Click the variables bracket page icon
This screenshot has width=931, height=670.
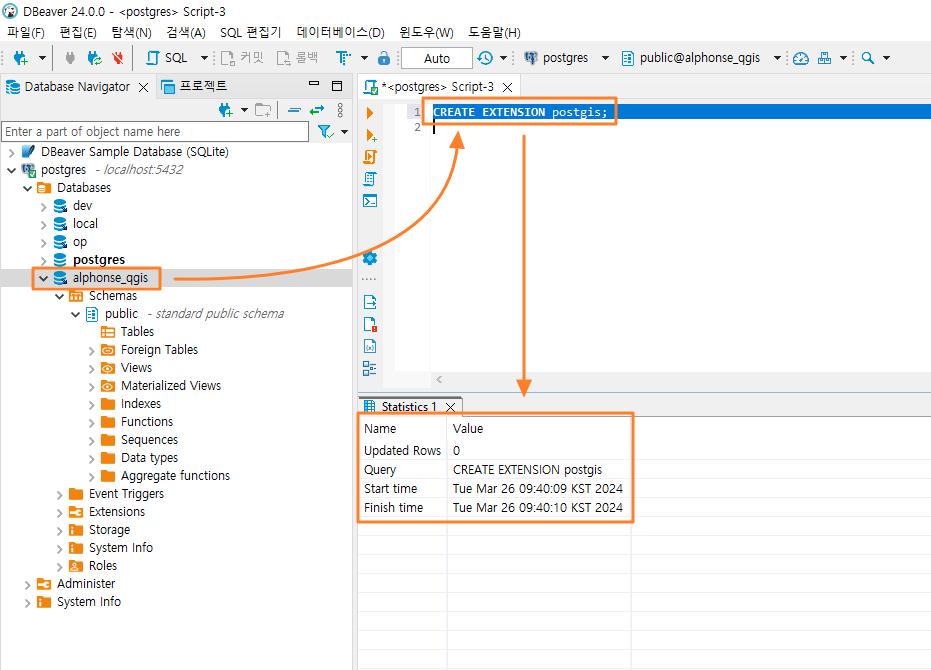click(x=370, y=346)
